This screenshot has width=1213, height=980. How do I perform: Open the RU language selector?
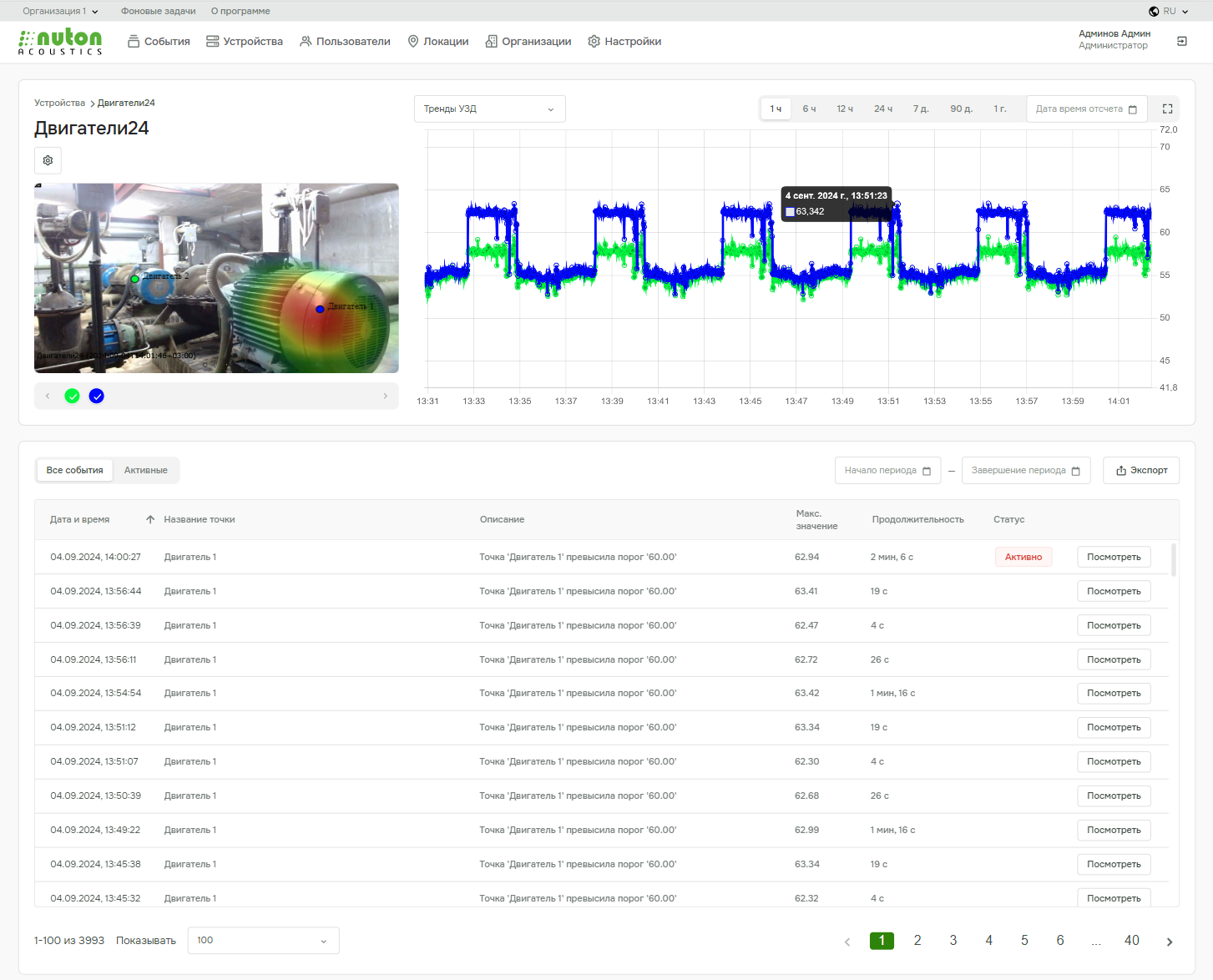[1168, 11]
